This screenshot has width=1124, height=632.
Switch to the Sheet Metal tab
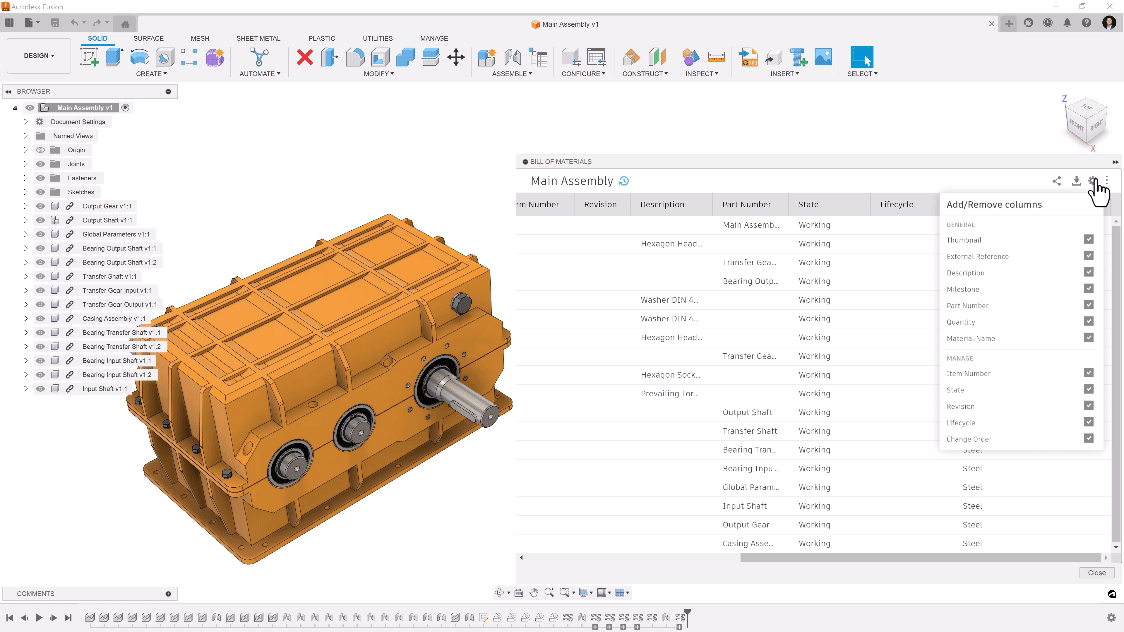click(258, 38)
